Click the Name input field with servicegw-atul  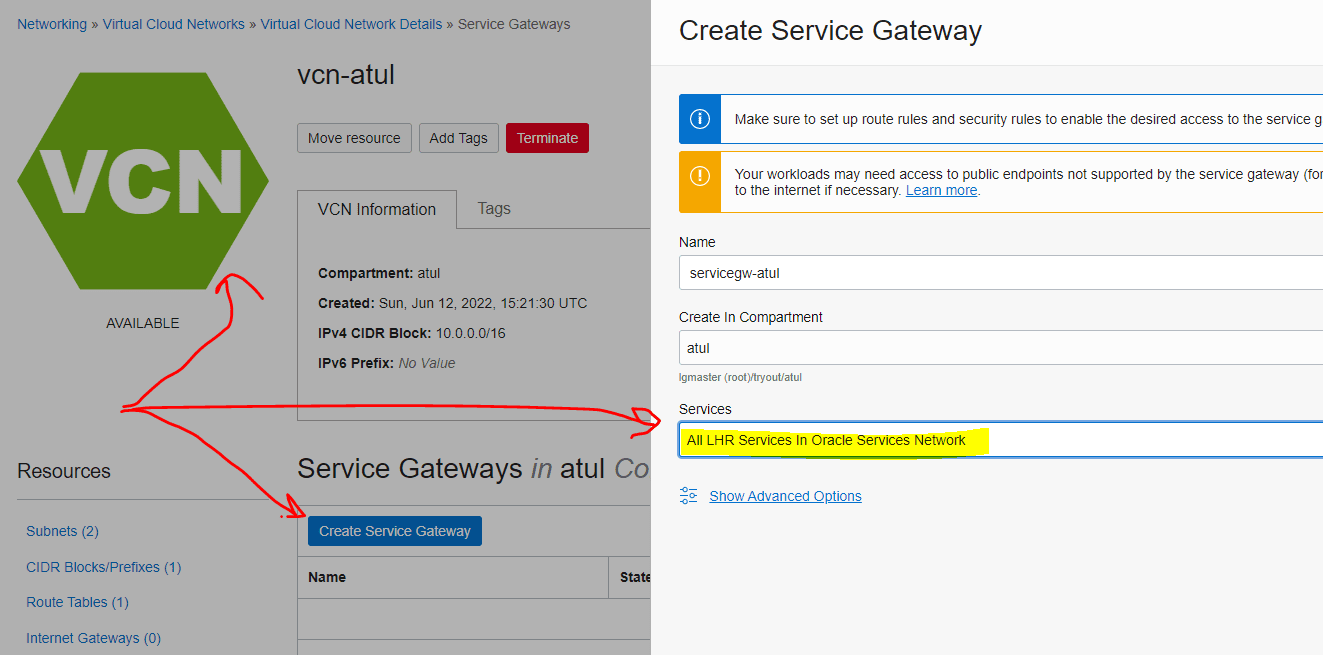[1000, 272]
